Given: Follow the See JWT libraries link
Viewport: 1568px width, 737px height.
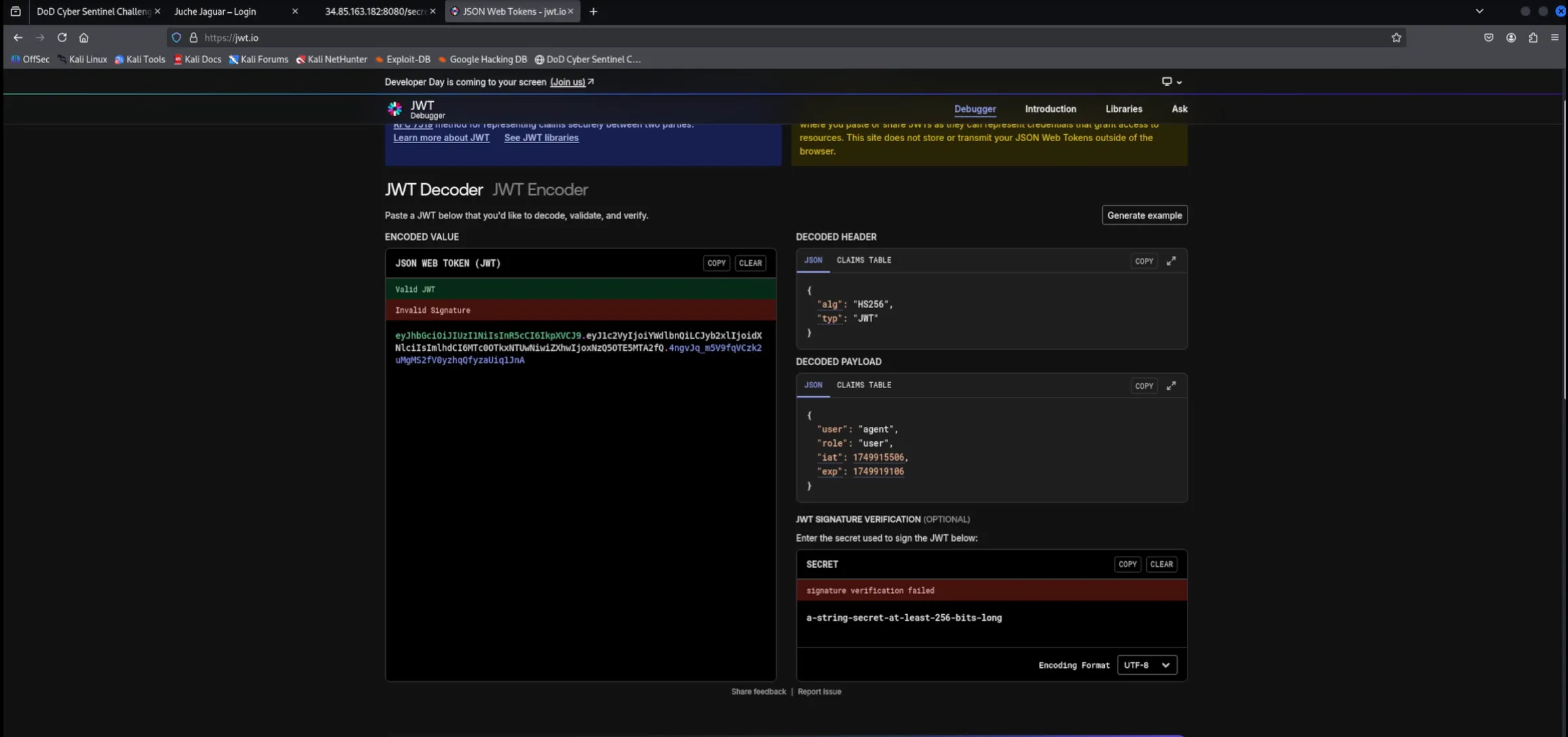Looking at the screenshot, I should [x=541, y=138].
